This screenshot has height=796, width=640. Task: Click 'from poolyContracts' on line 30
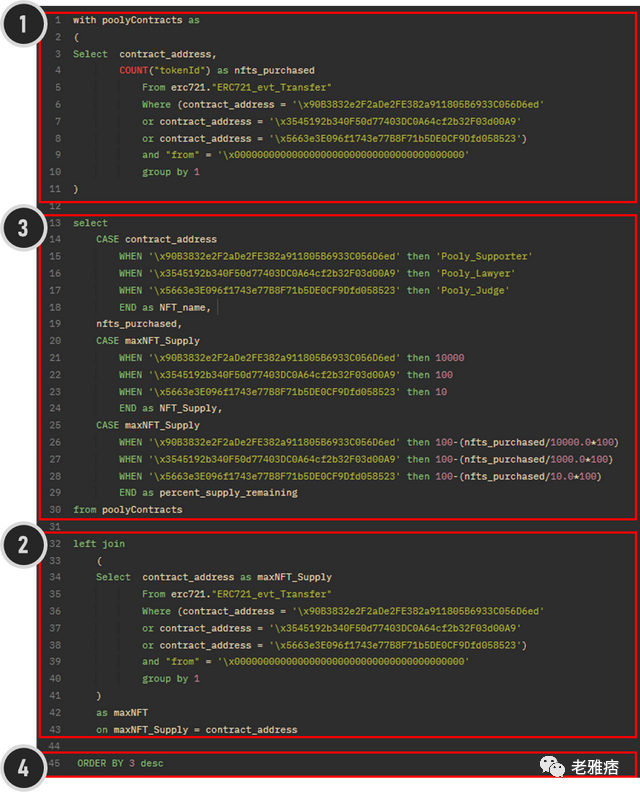(x=127, y=510)
